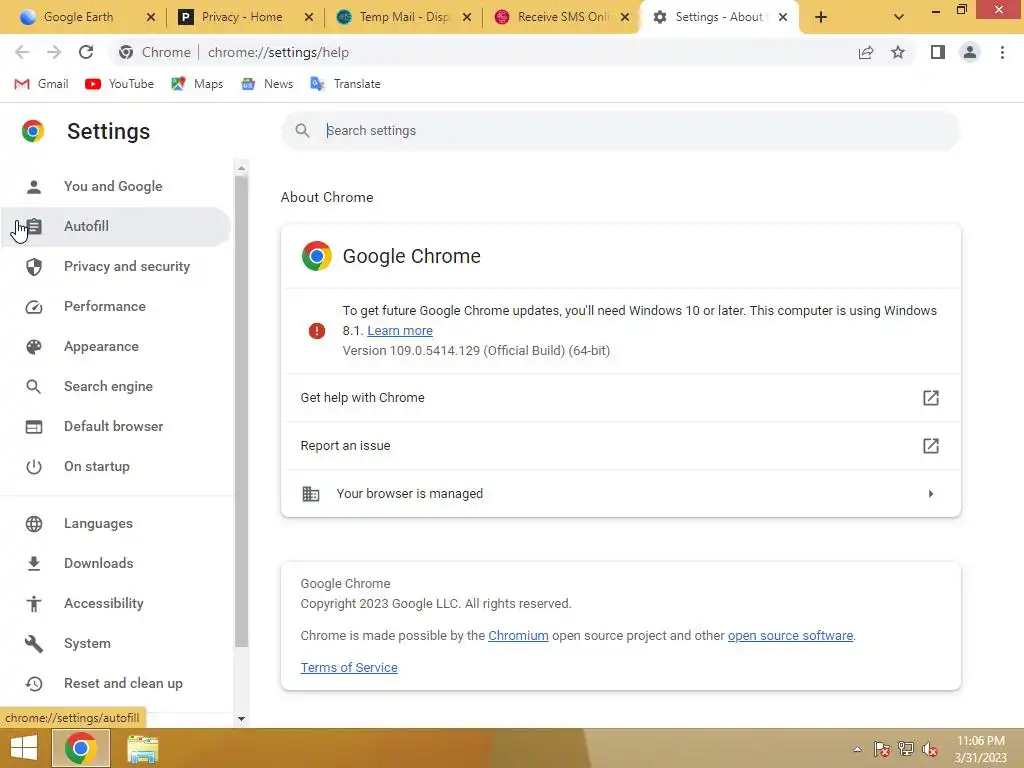This screenshot has width=1024, height=768.
Task: Click the Default browser icon in sidebar
Action: click(34, 426)
